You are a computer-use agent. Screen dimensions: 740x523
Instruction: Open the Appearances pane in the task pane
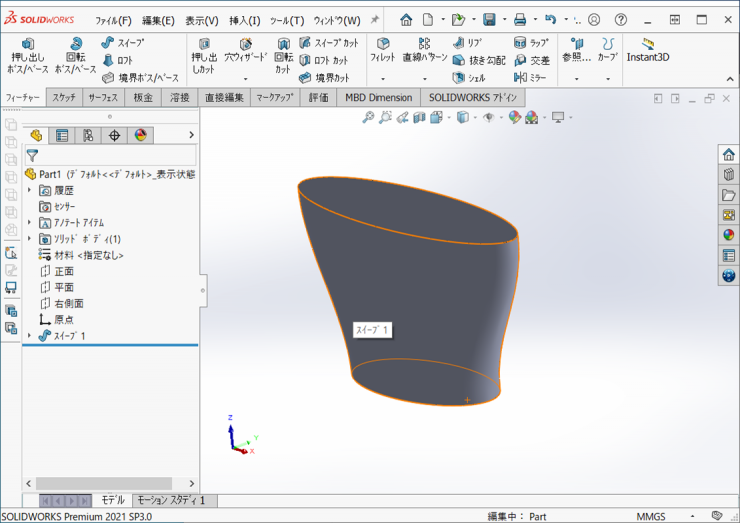[x=729, y=235]
